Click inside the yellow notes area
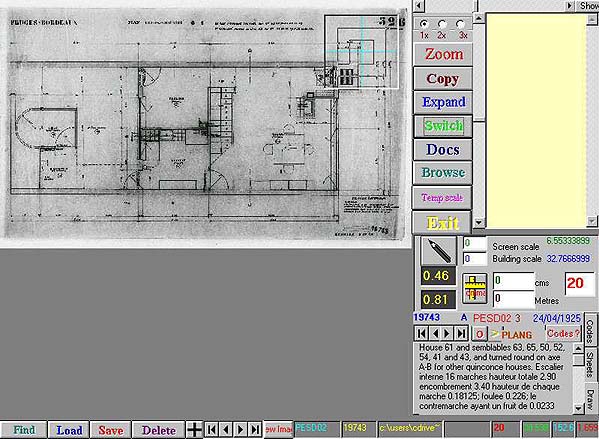Image resolution: width=599 pixels, height=439 pixels. 536,120
